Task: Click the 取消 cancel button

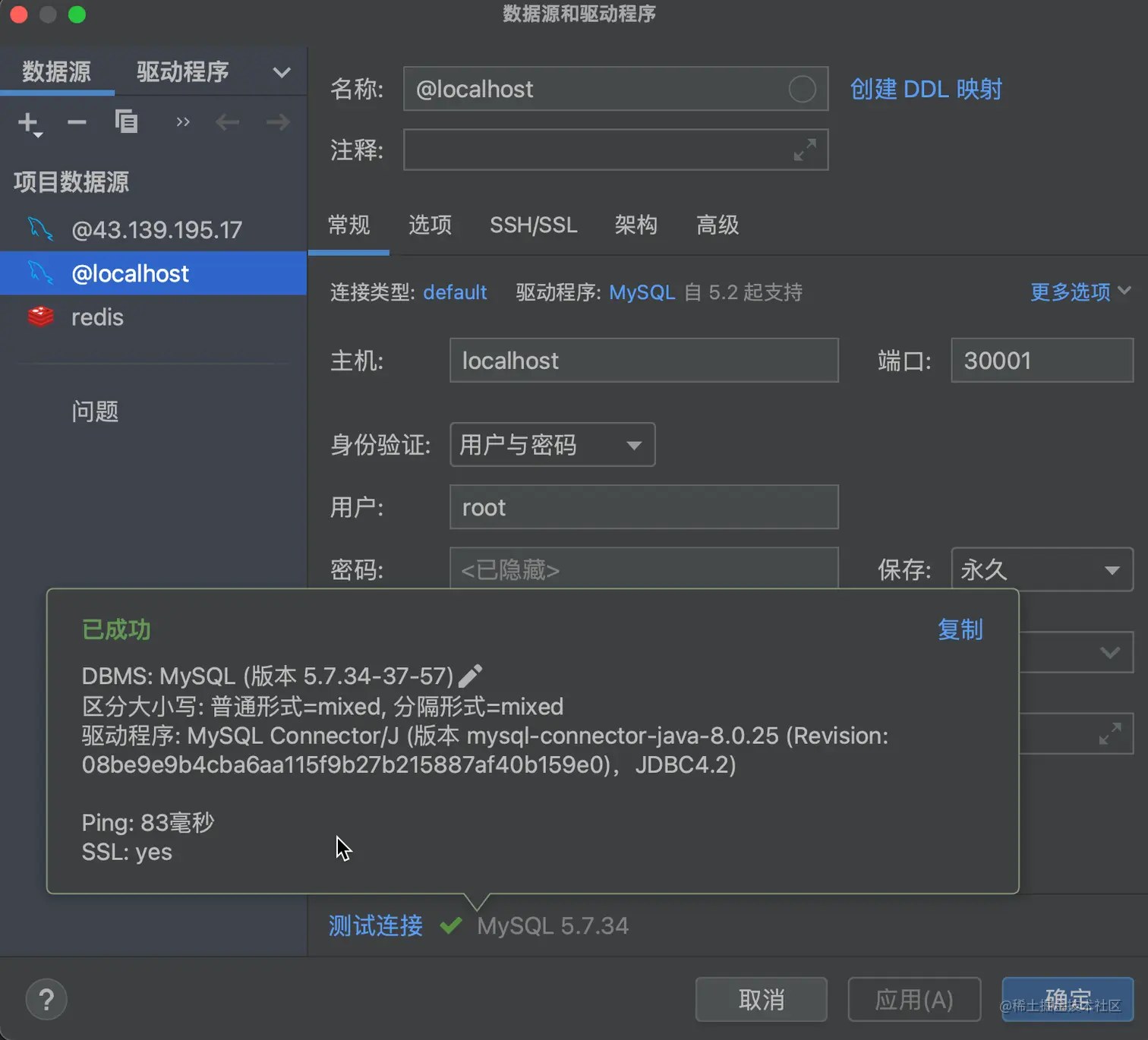Action: pyautogui.click(x=762, y=999)
